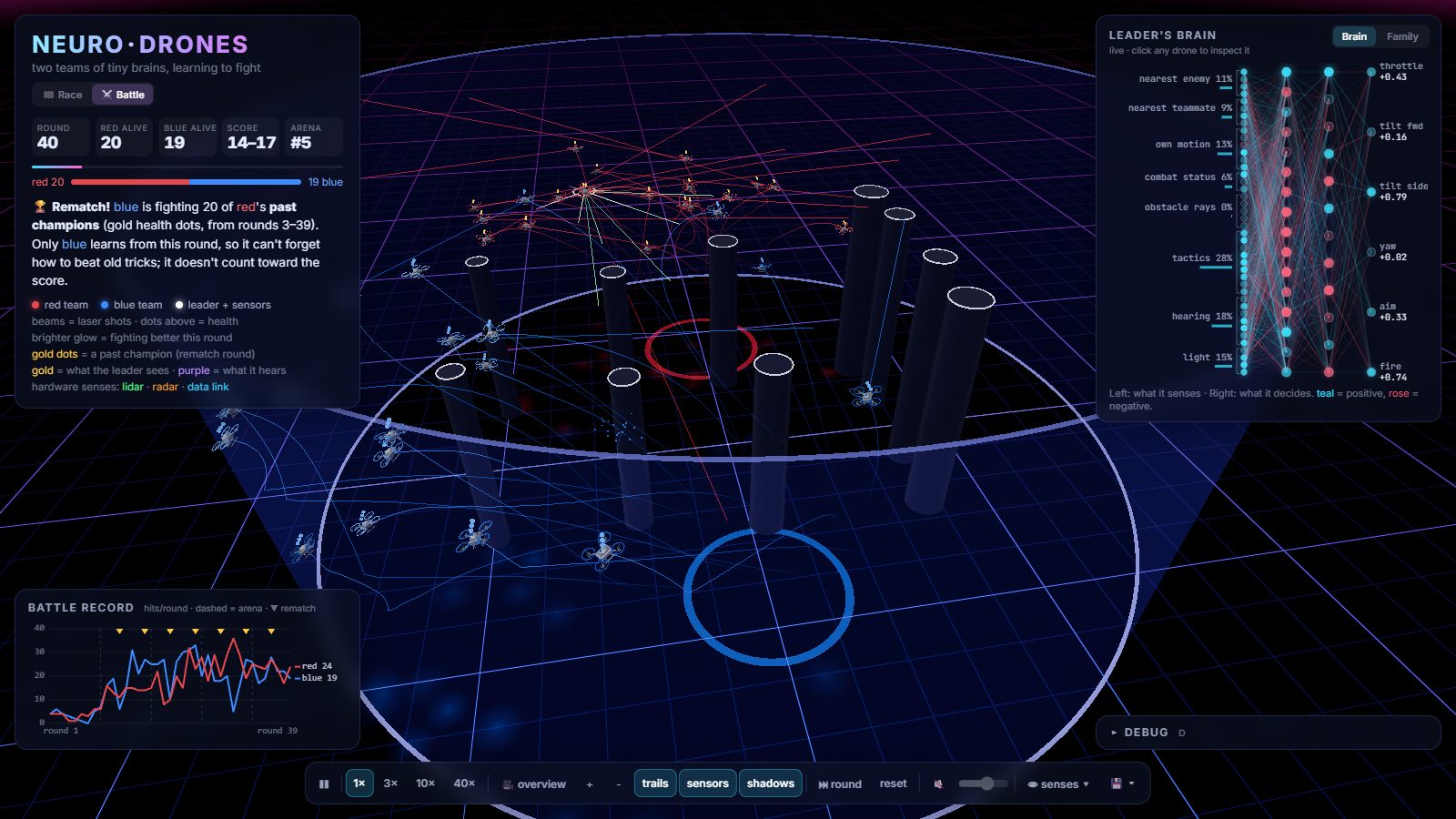This screenshot has height=819, width=1456.
Task: Click the tilt side output node
Action: point(1370,192)
